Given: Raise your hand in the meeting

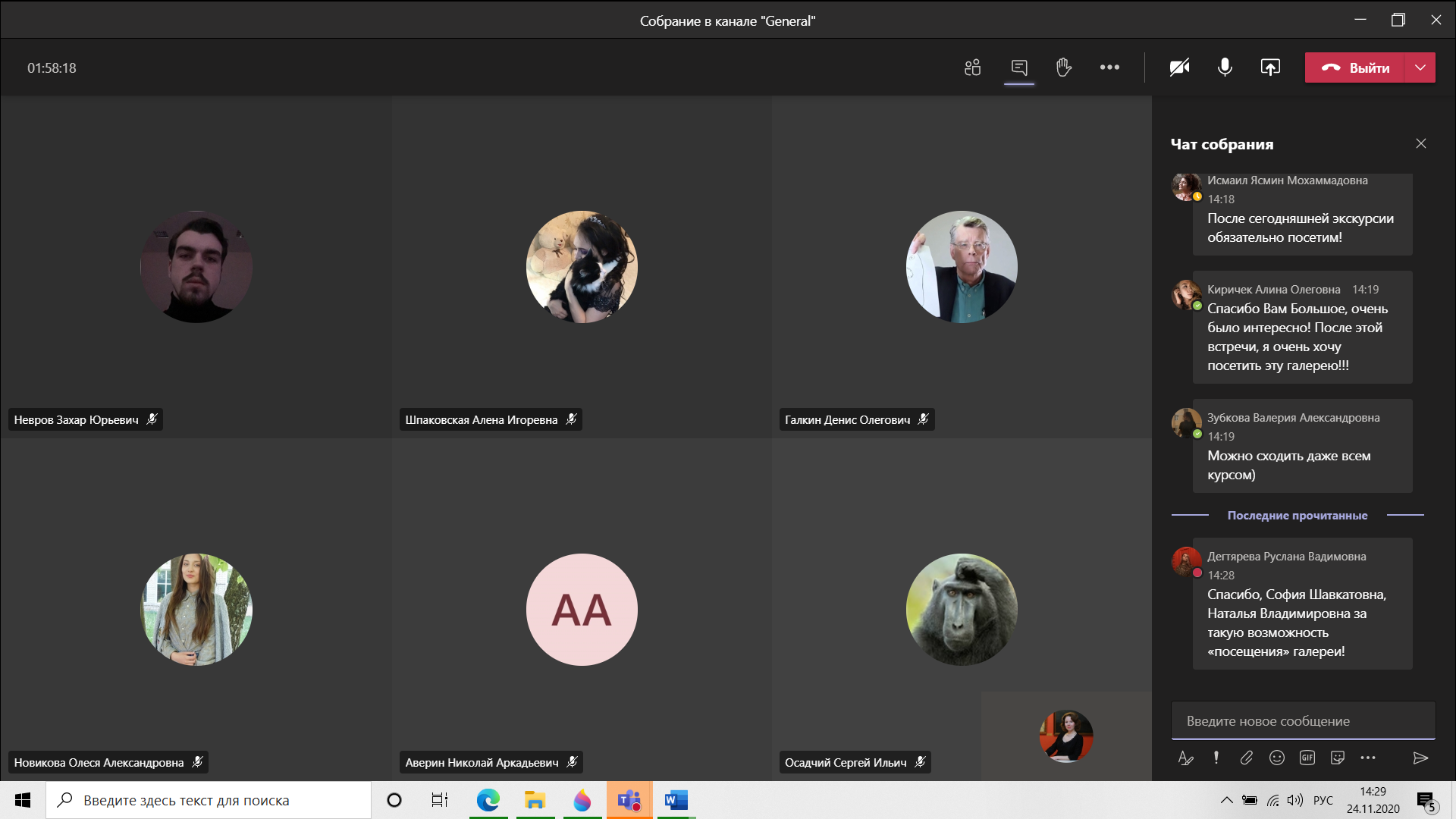Looking at the screenshot, I should (x=1064, y=67).
